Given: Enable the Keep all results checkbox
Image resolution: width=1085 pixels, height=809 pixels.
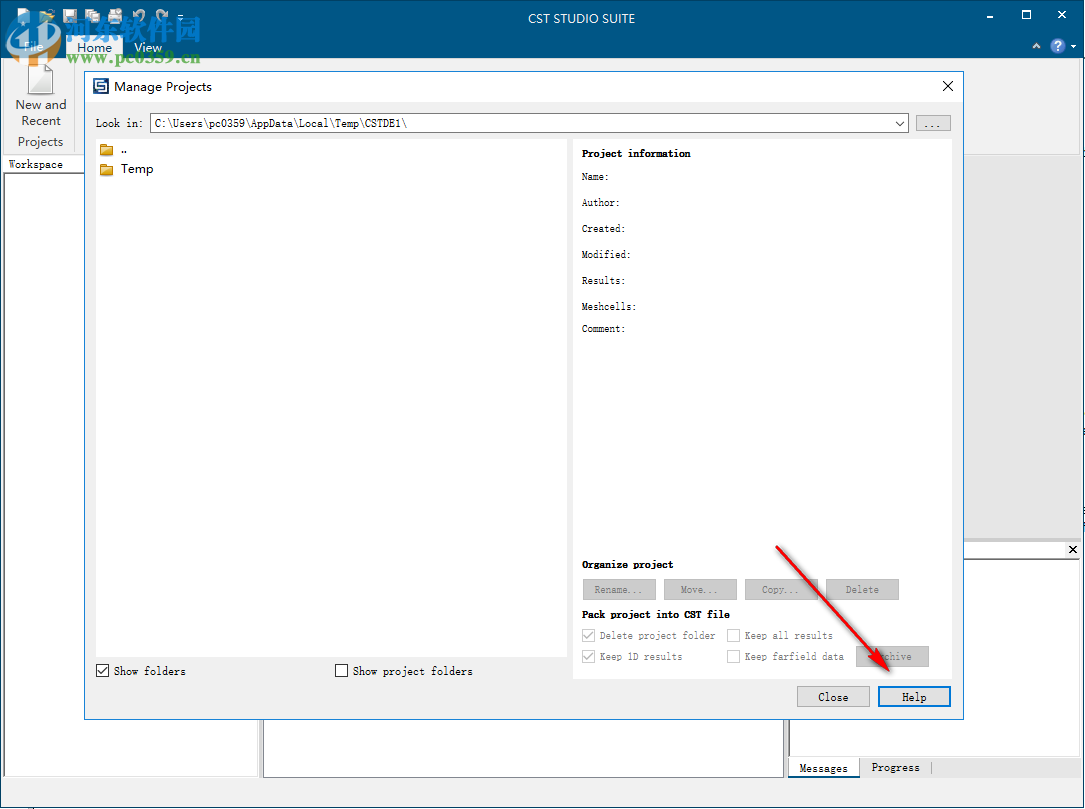Looking at the screenshot, I should [x=734, y=635].
